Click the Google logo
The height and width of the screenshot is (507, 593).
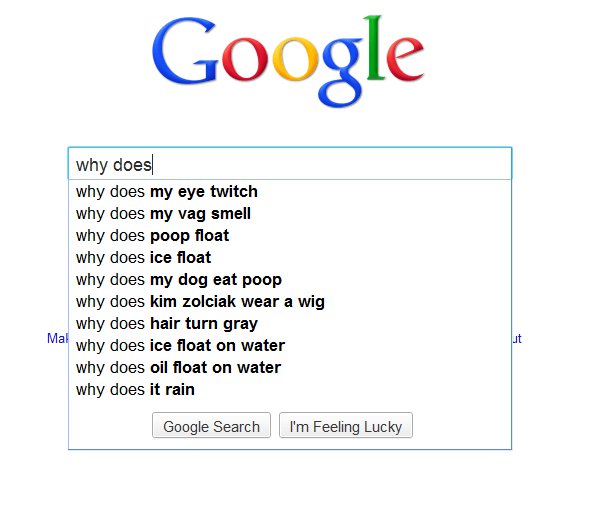[288, 61]
